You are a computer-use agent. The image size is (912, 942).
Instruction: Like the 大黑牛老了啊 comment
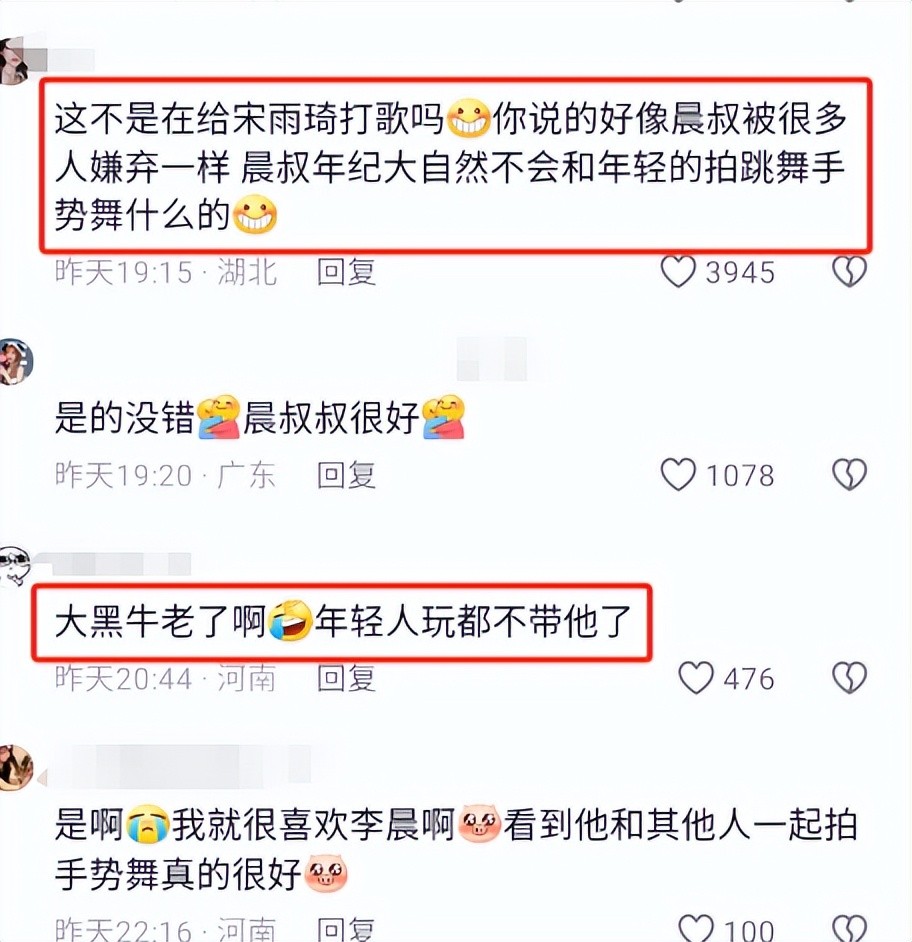coord(696,678)
